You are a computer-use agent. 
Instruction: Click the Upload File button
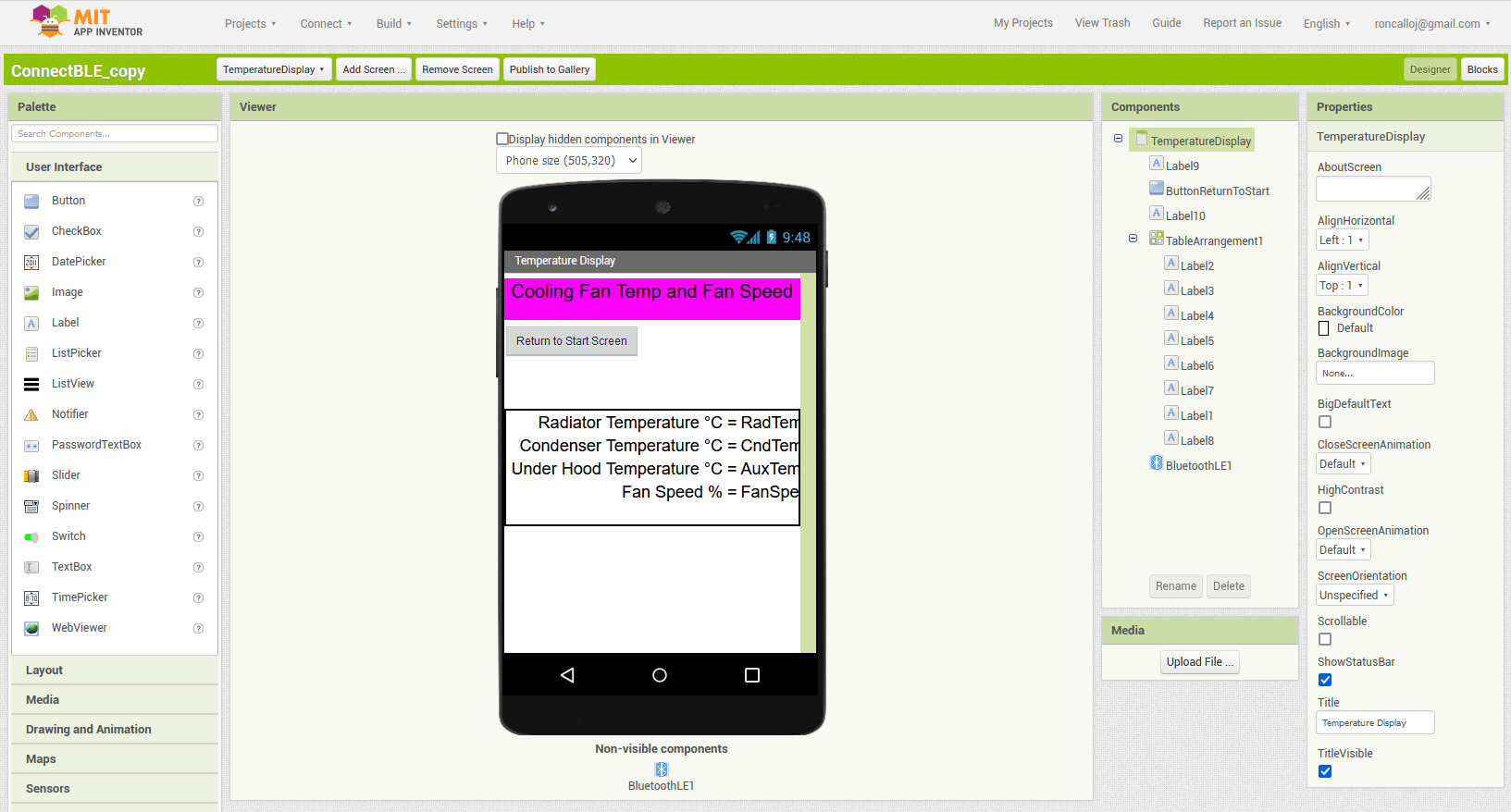(1200, 662)
